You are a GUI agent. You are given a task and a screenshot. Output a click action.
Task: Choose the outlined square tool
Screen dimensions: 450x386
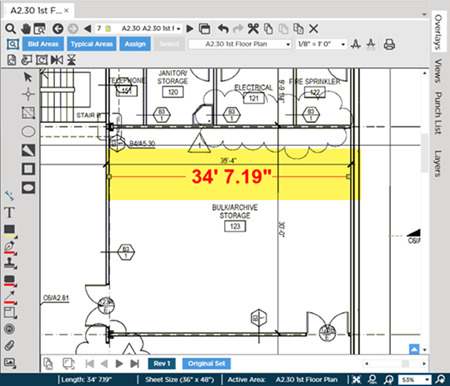coord(28,169)
